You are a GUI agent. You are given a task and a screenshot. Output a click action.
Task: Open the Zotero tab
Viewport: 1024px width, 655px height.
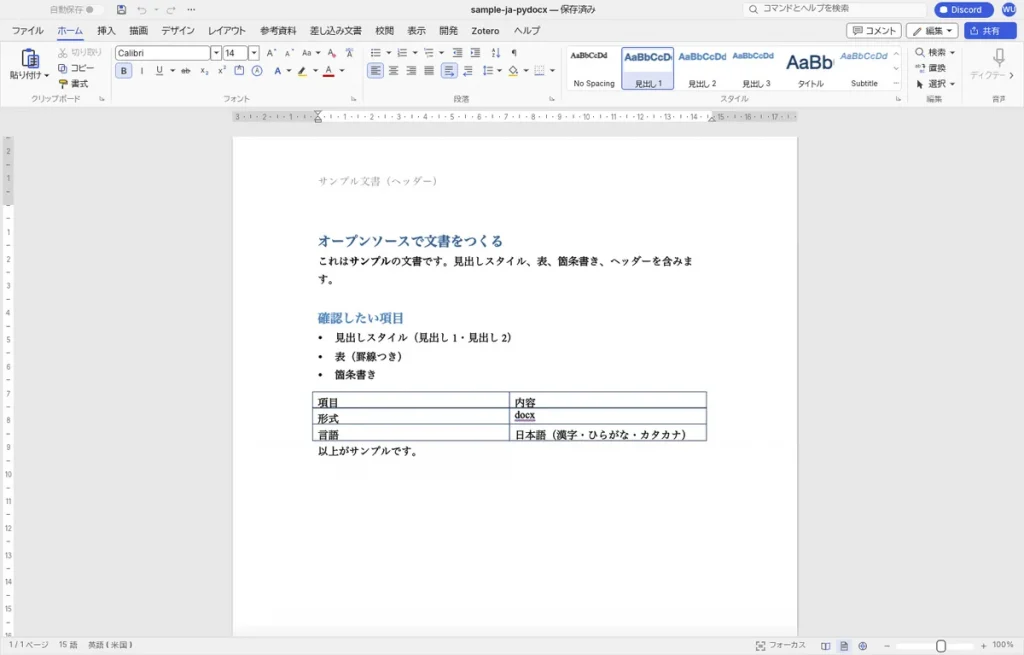click(x=485, y=31)
